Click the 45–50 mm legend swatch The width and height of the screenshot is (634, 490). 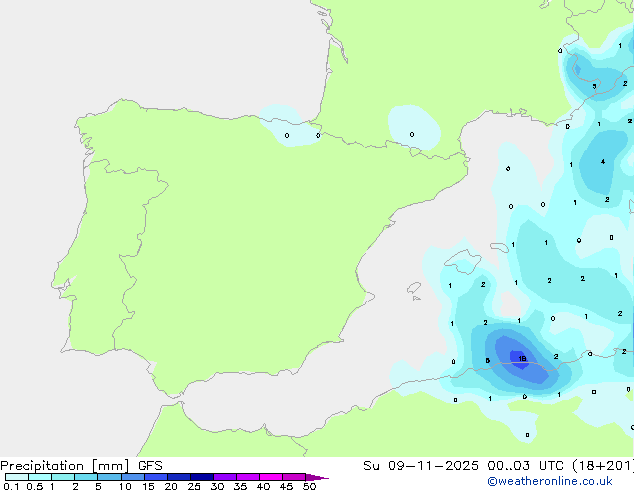[294, 477]
